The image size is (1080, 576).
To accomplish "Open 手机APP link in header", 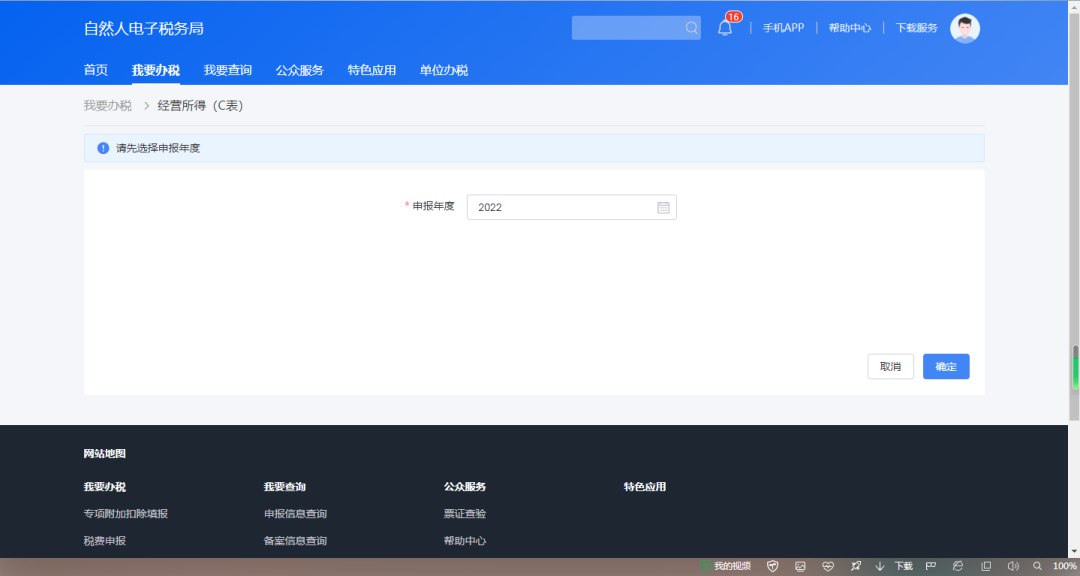I will (783, 28).
